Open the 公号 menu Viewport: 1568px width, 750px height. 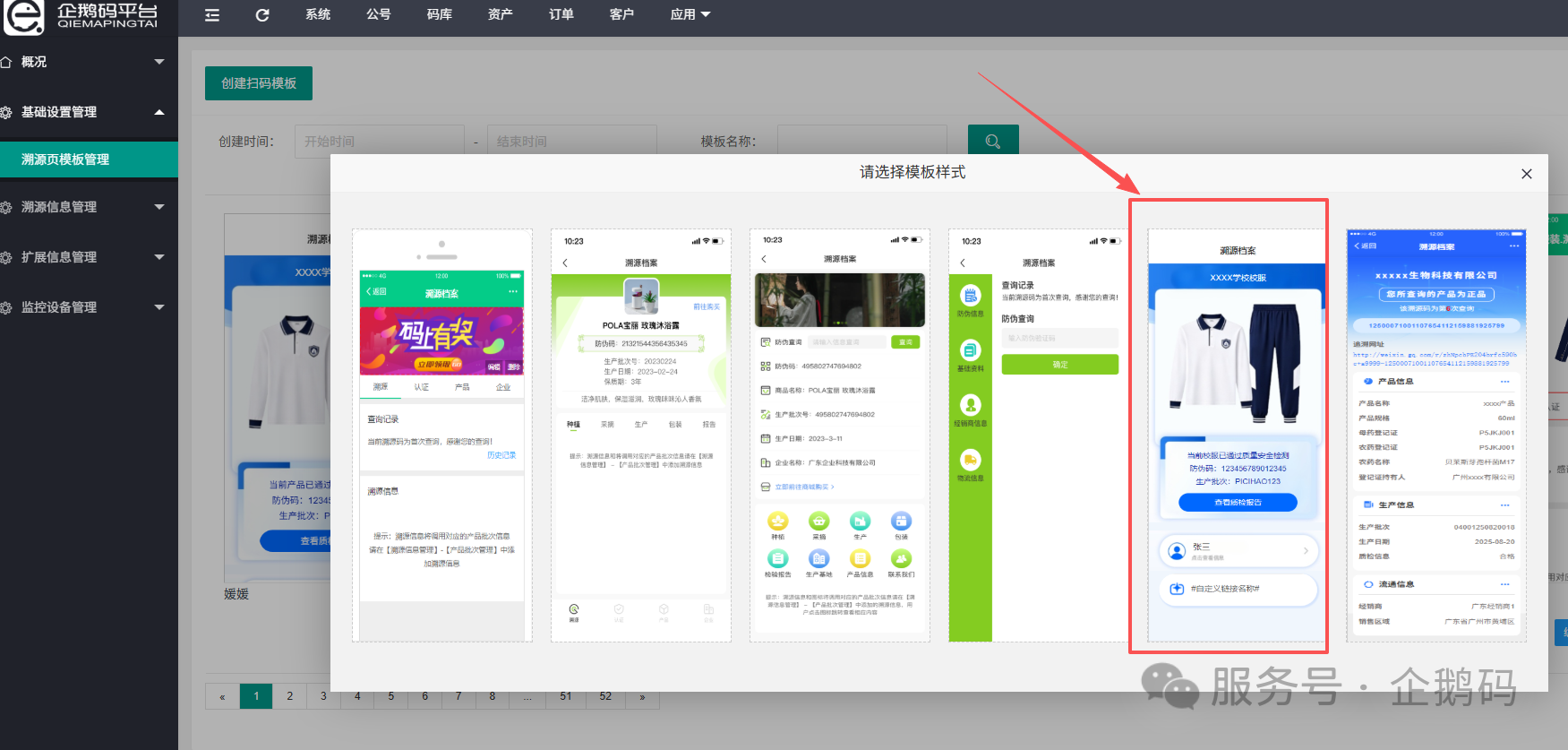pos(379,14)
